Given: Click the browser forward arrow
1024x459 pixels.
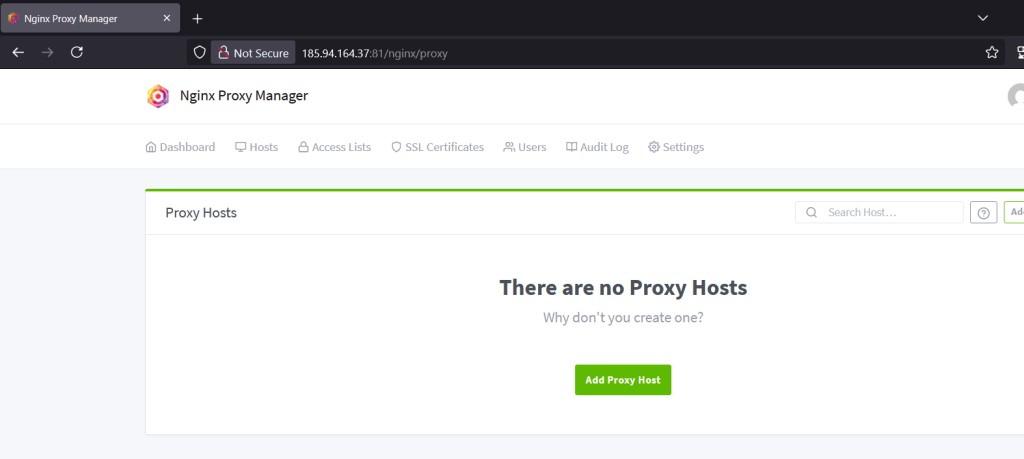Looking at the screenshot, I should coord(47,53).
